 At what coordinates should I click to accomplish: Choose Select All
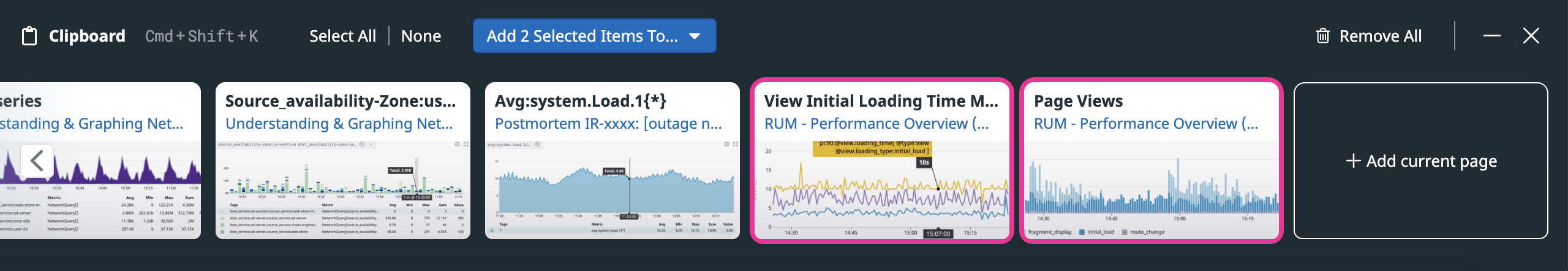coord(342,36)
